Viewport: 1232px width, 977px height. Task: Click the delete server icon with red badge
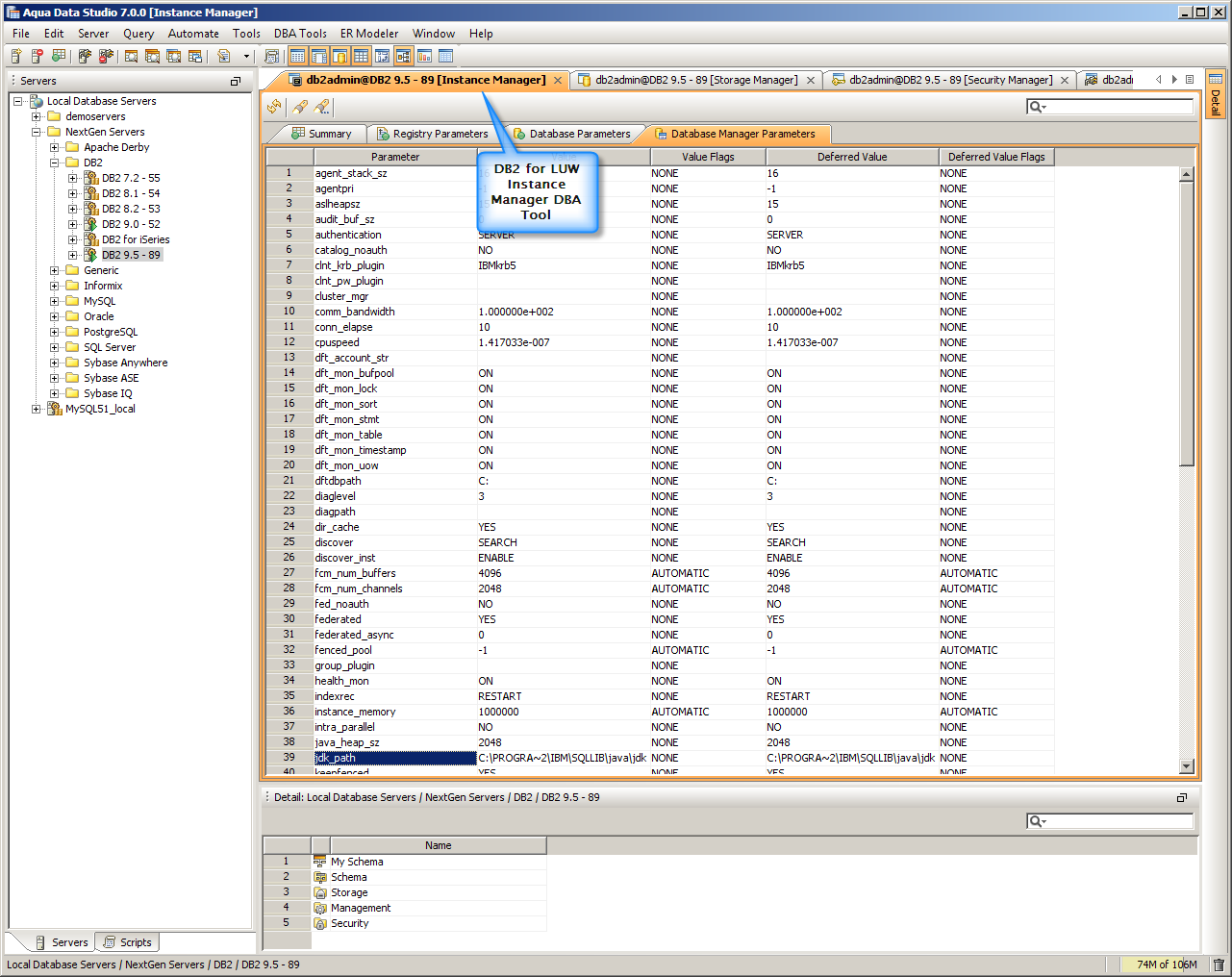pos(38,57)
